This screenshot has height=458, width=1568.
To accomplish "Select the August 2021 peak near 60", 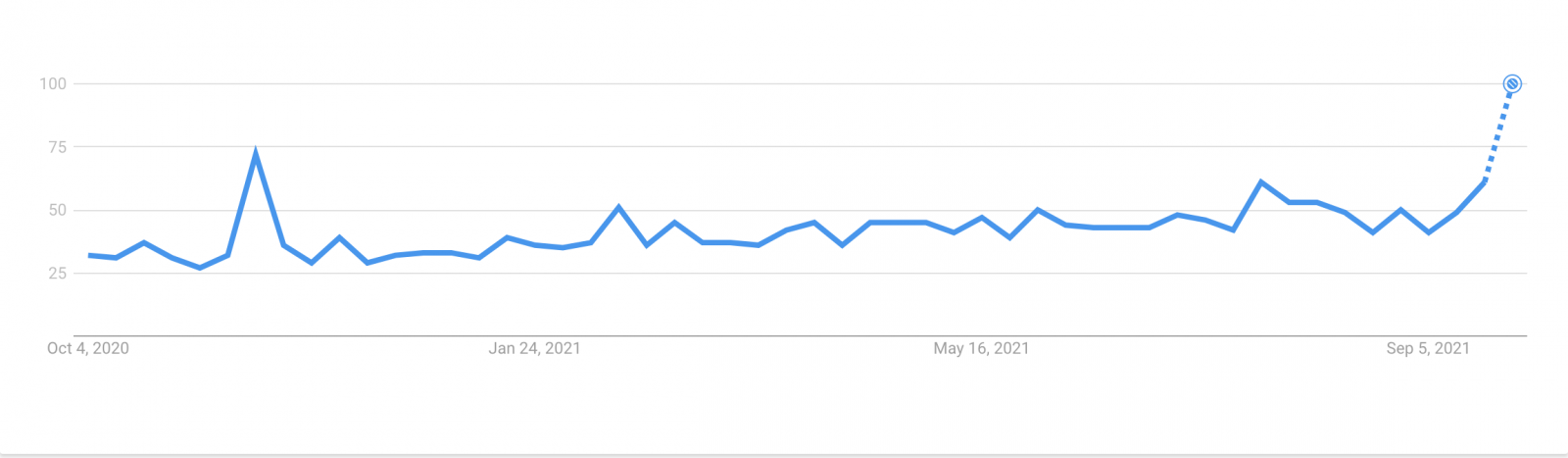I will pos(1261,181).
